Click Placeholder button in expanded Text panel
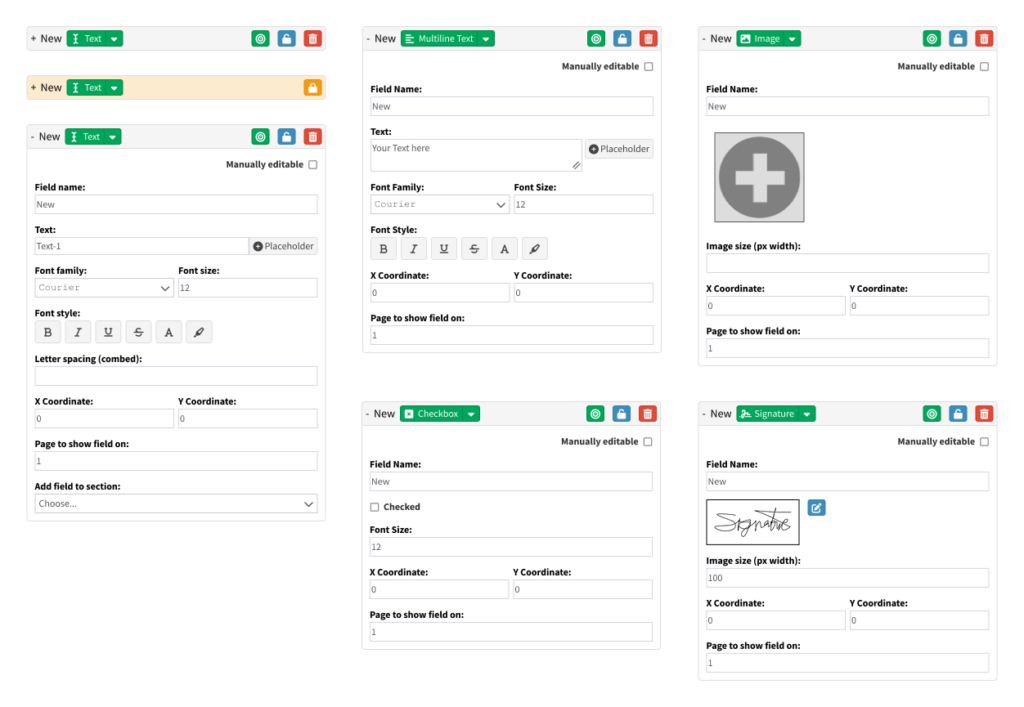 (x=283, y=246)
